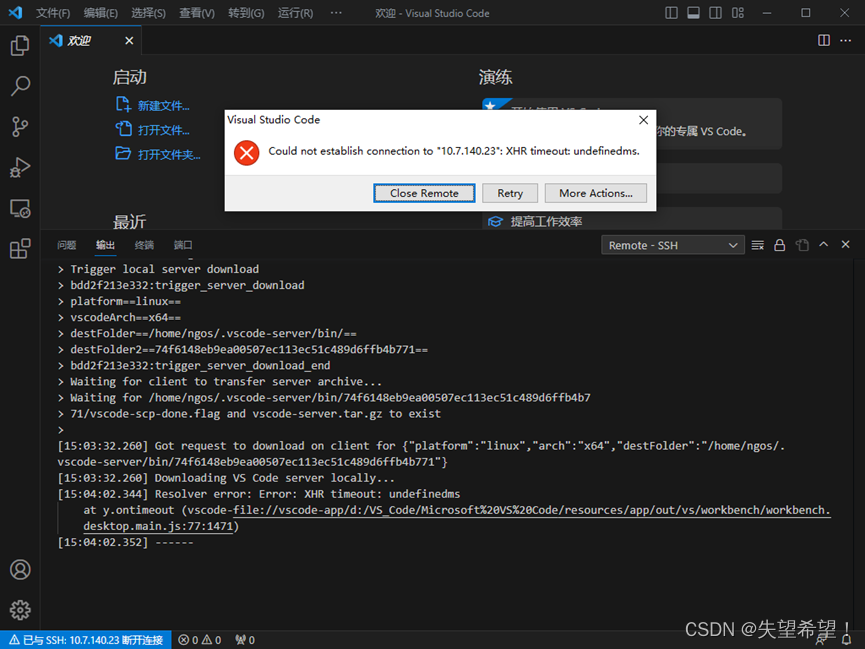This screenshot has width=865, height=649.
Task: Open the Accounts menu icon
Action: tap(20, 570)
